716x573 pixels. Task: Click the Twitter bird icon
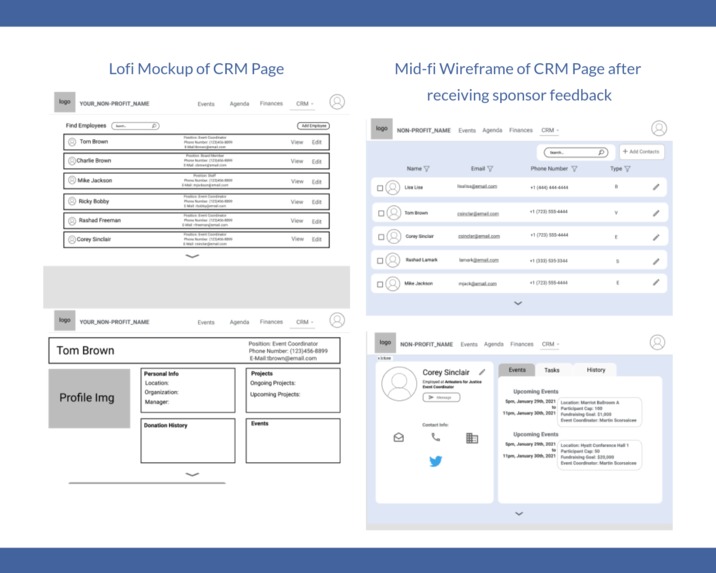click(436, 461)
